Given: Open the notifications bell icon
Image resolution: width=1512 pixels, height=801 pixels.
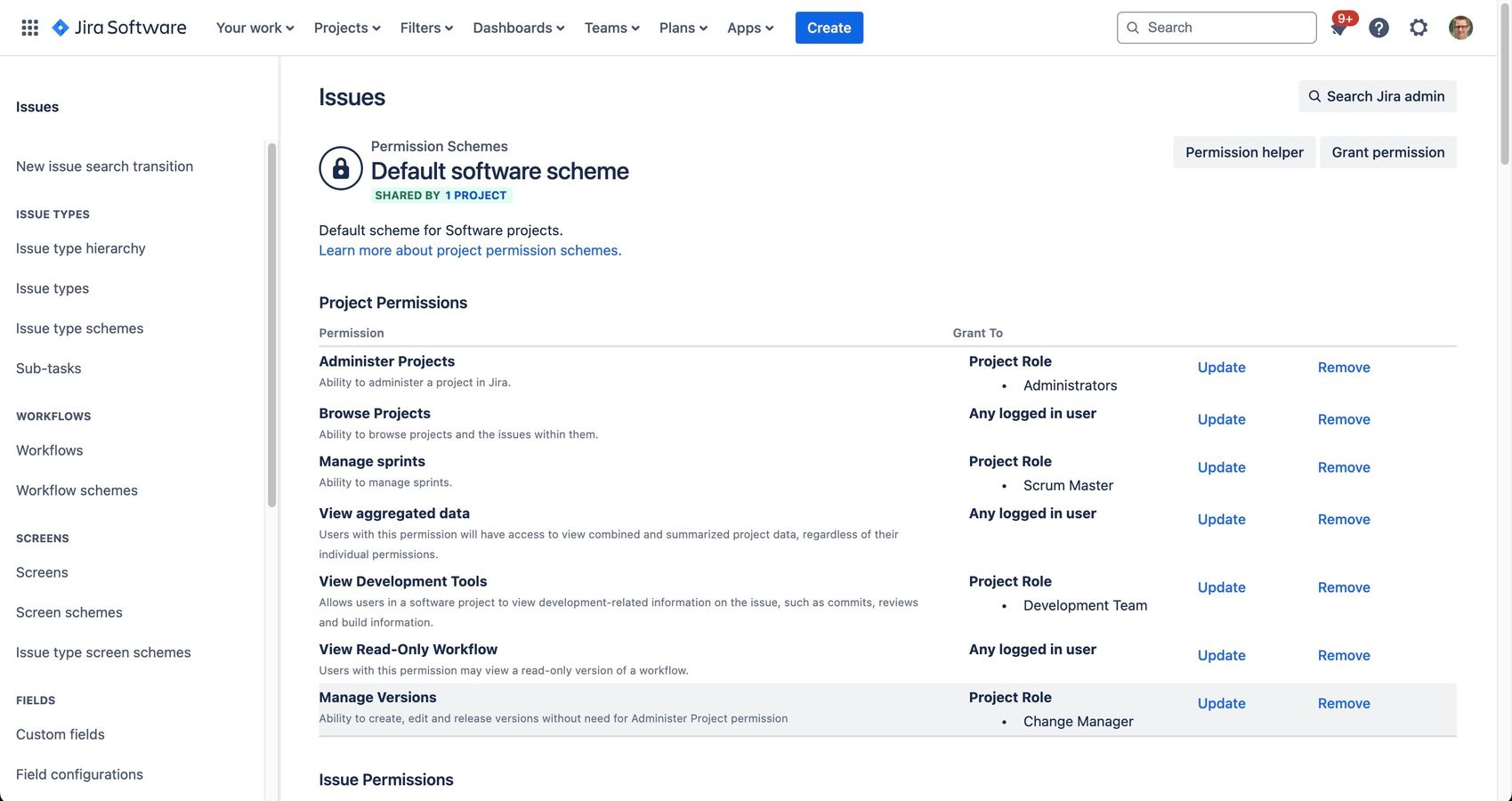Looking at the screenshot, I should click(x=1338, y=28).
